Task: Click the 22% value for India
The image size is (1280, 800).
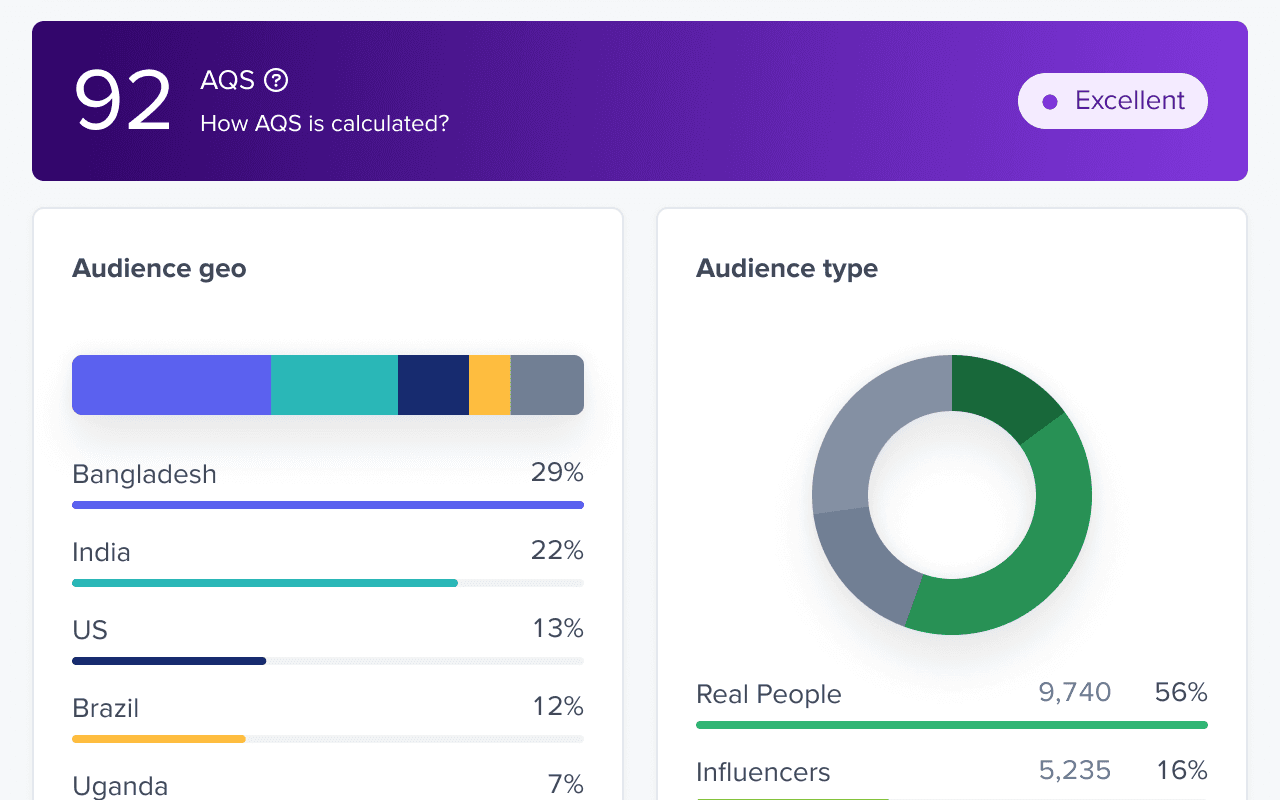Action: click(x=557, y=550)
